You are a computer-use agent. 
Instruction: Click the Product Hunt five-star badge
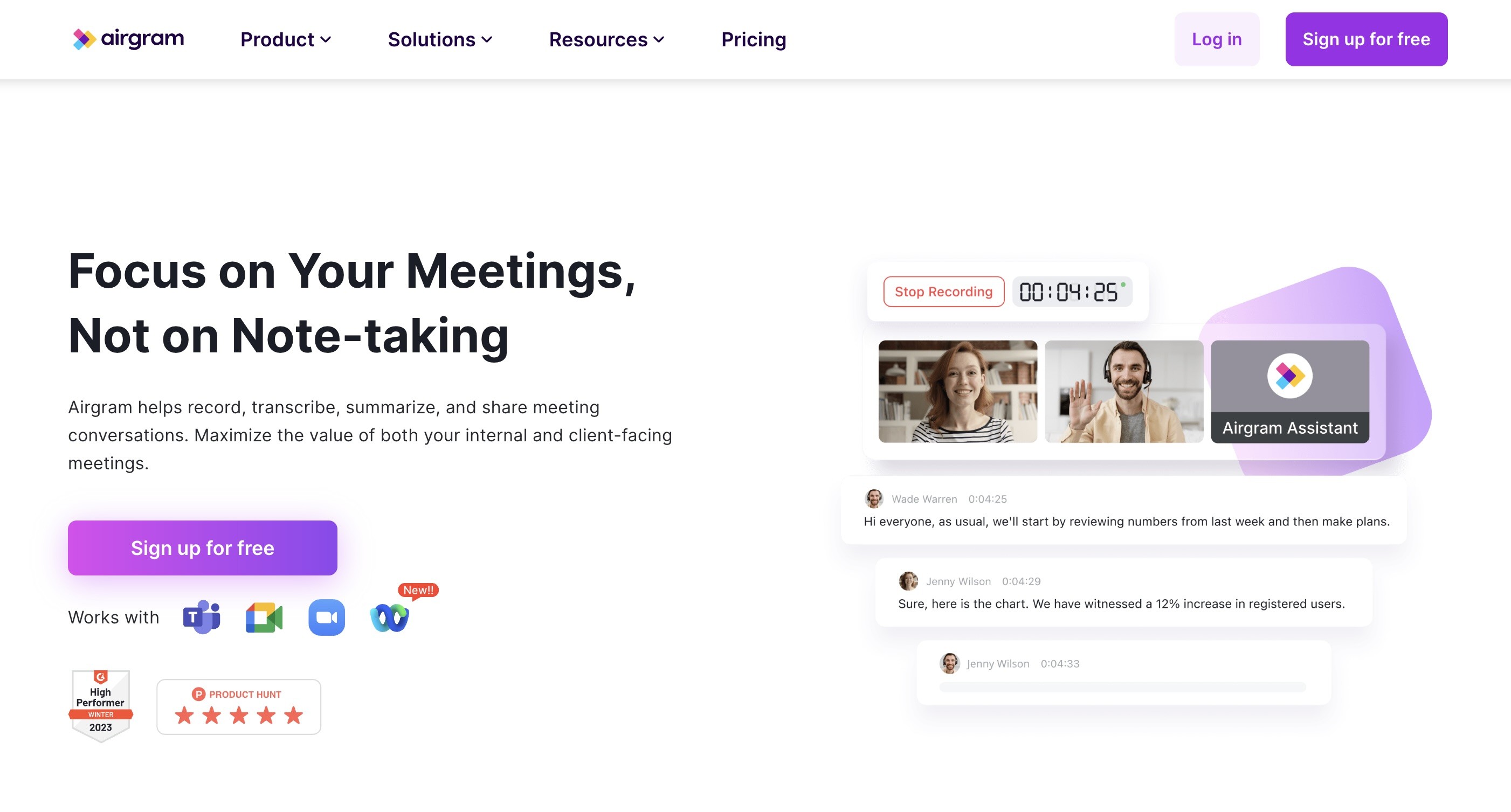coord(239,706)
